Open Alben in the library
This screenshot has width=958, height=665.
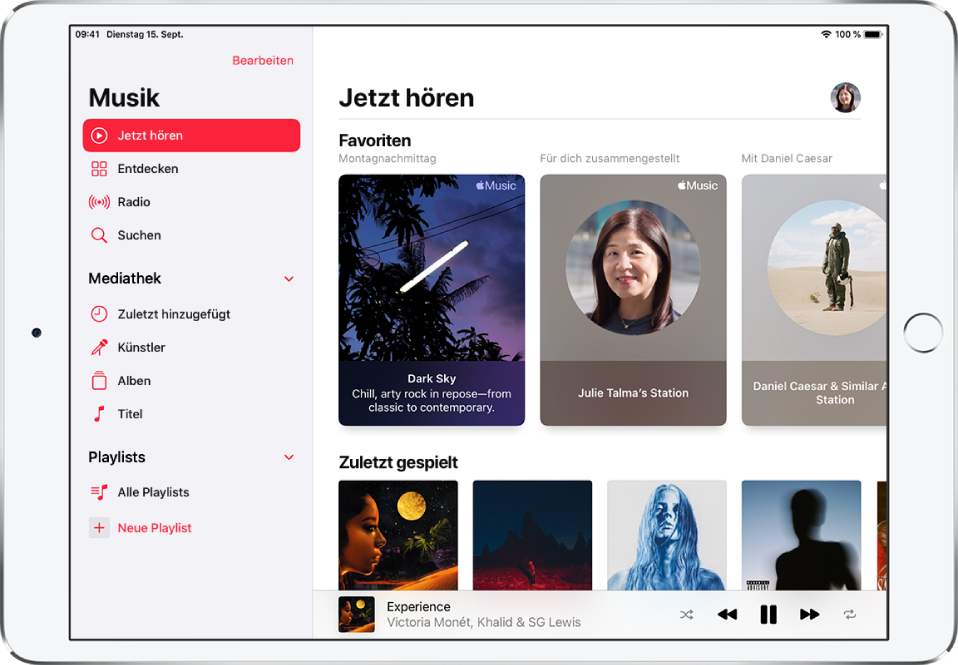tap(191, 381)
